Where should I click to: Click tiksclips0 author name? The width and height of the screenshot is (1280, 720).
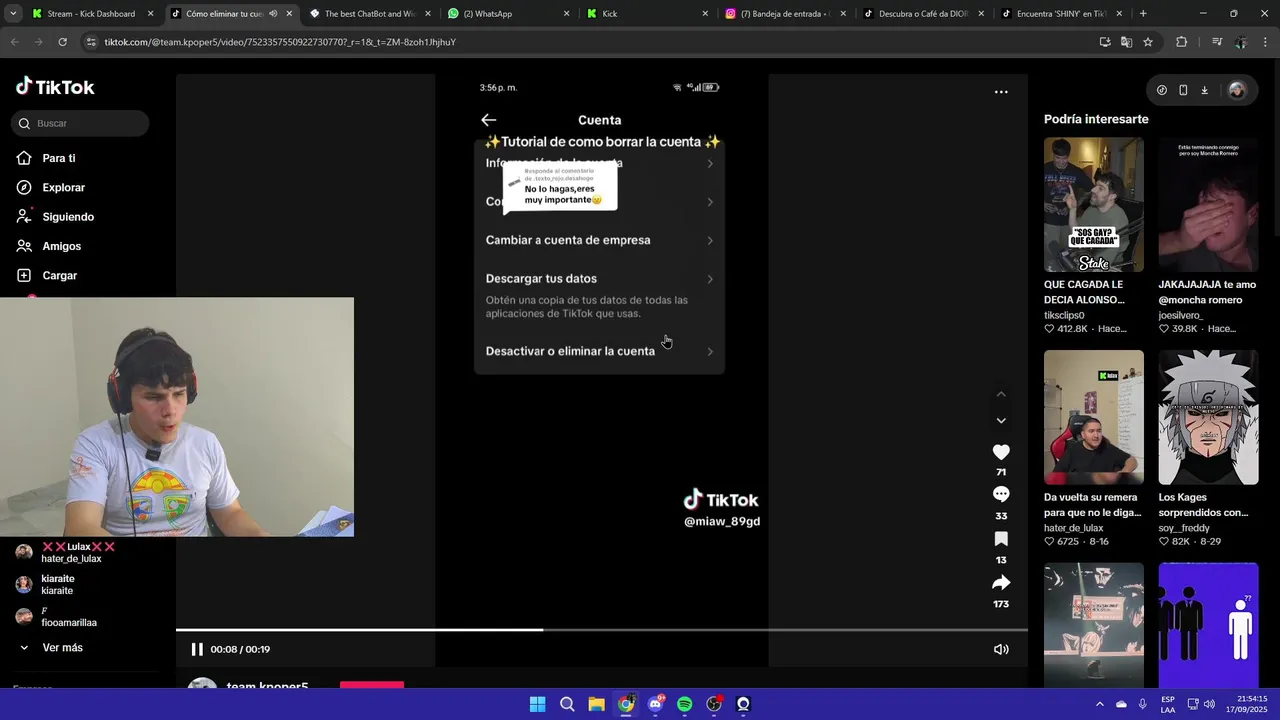pyautogui.click(x=1064, y=315)
